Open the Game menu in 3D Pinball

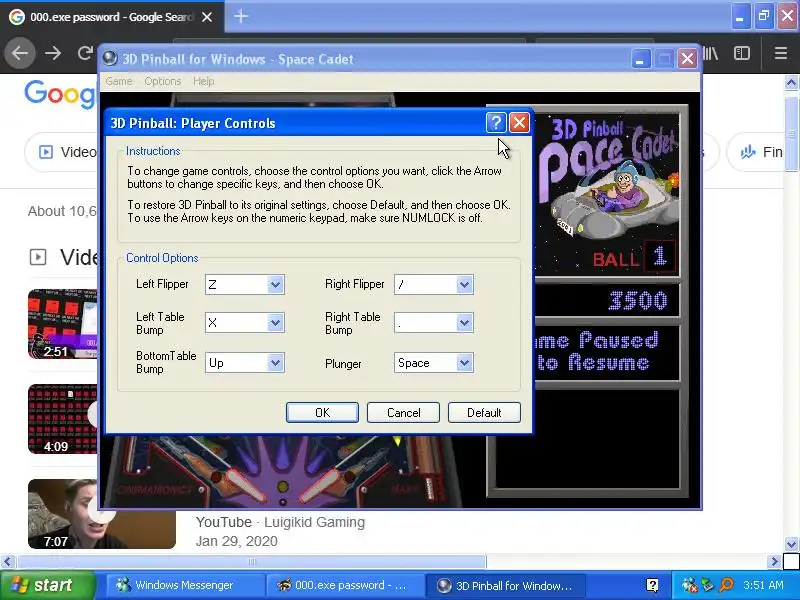click(x=119, y=81)
